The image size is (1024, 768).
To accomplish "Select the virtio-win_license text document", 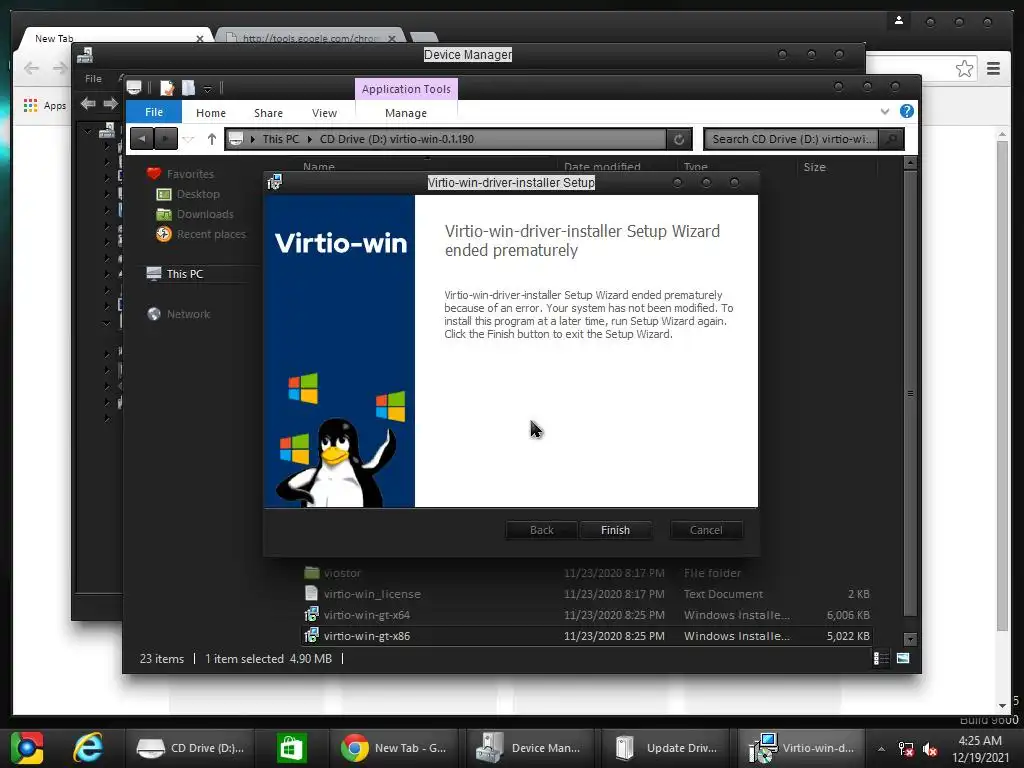I will click(x=586, y=594).
